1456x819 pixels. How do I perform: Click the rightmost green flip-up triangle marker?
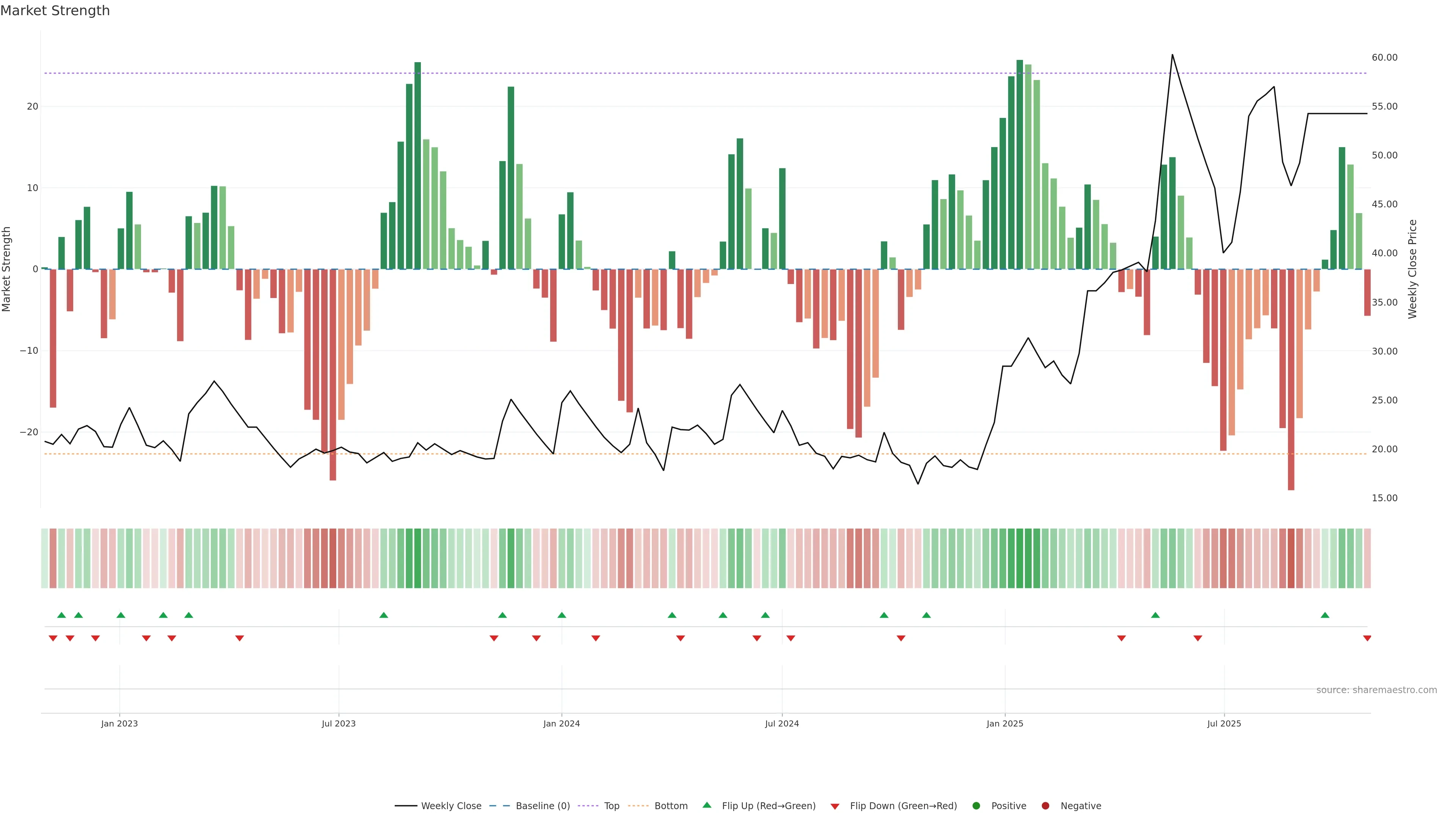coord(1325,615)
